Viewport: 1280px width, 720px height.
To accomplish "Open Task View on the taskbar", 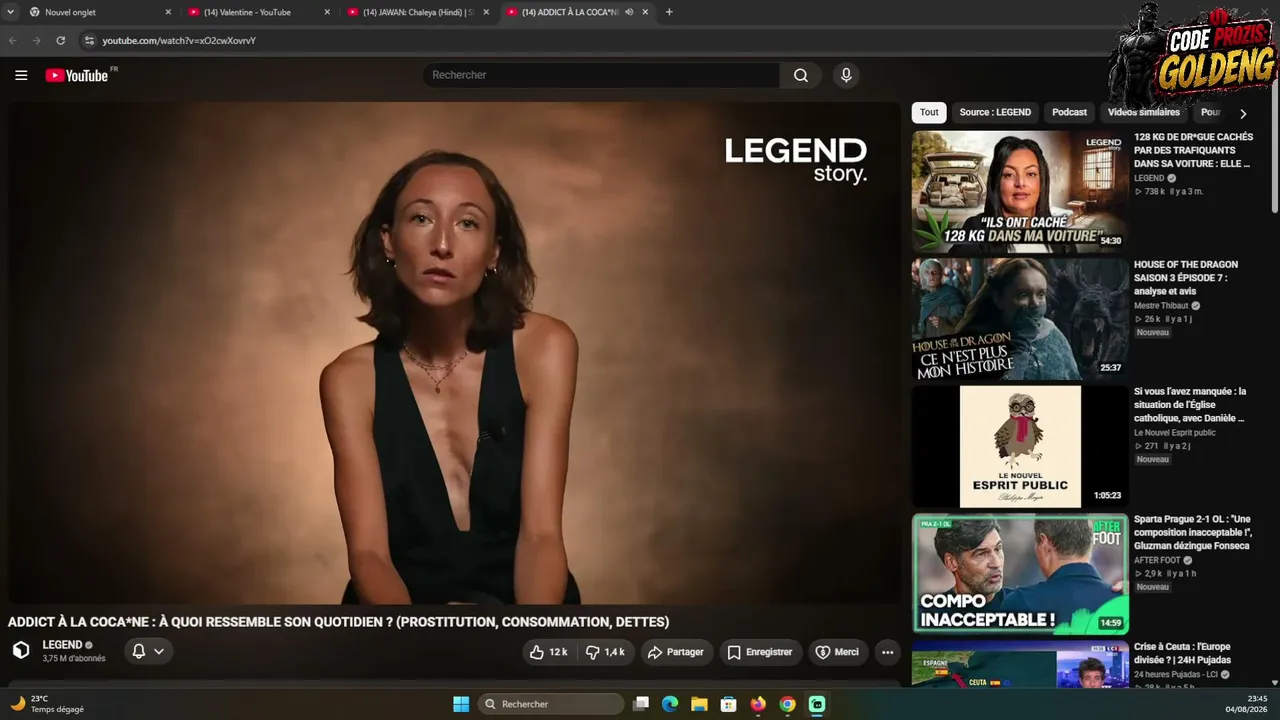I will coord(641,704).
